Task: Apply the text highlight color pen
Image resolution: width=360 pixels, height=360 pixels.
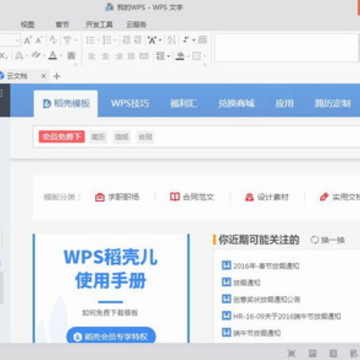Action: (36, 56)
